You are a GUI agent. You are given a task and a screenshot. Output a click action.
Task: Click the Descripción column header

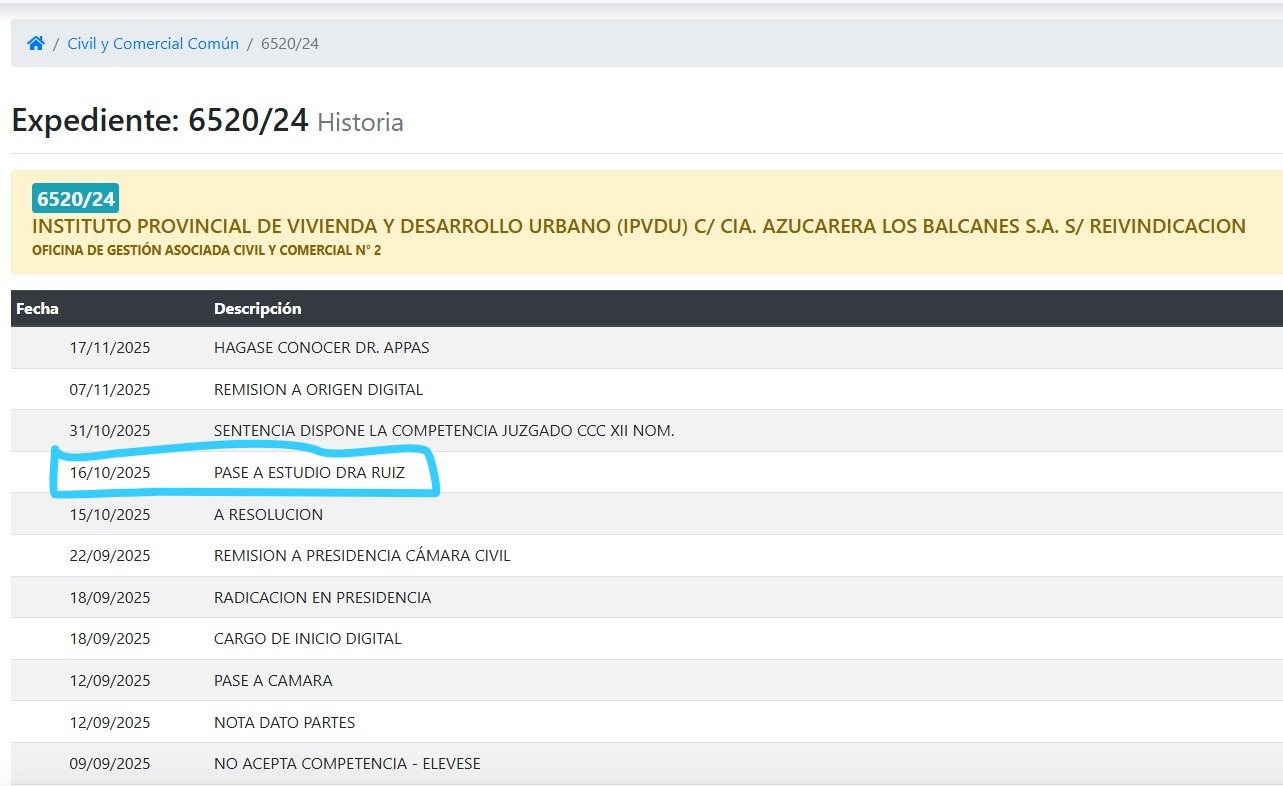click(x=257, y=308)
